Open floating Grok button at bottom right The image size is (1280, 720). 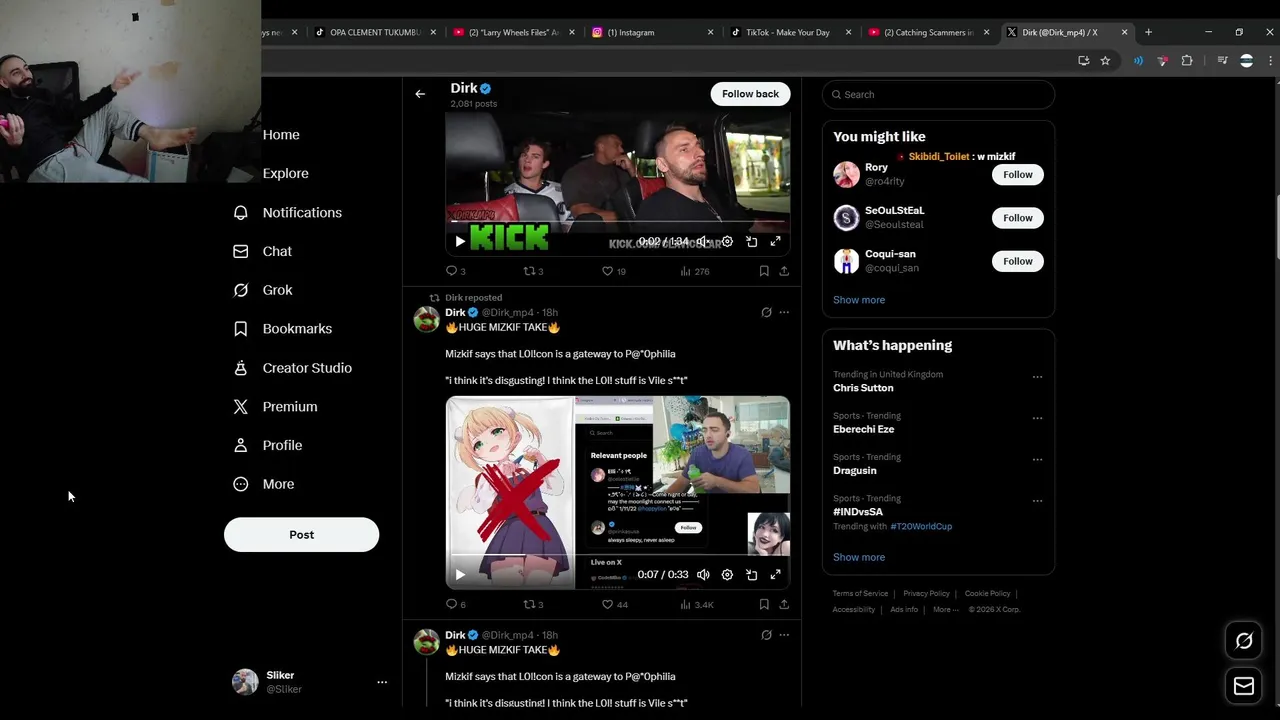1244,641
